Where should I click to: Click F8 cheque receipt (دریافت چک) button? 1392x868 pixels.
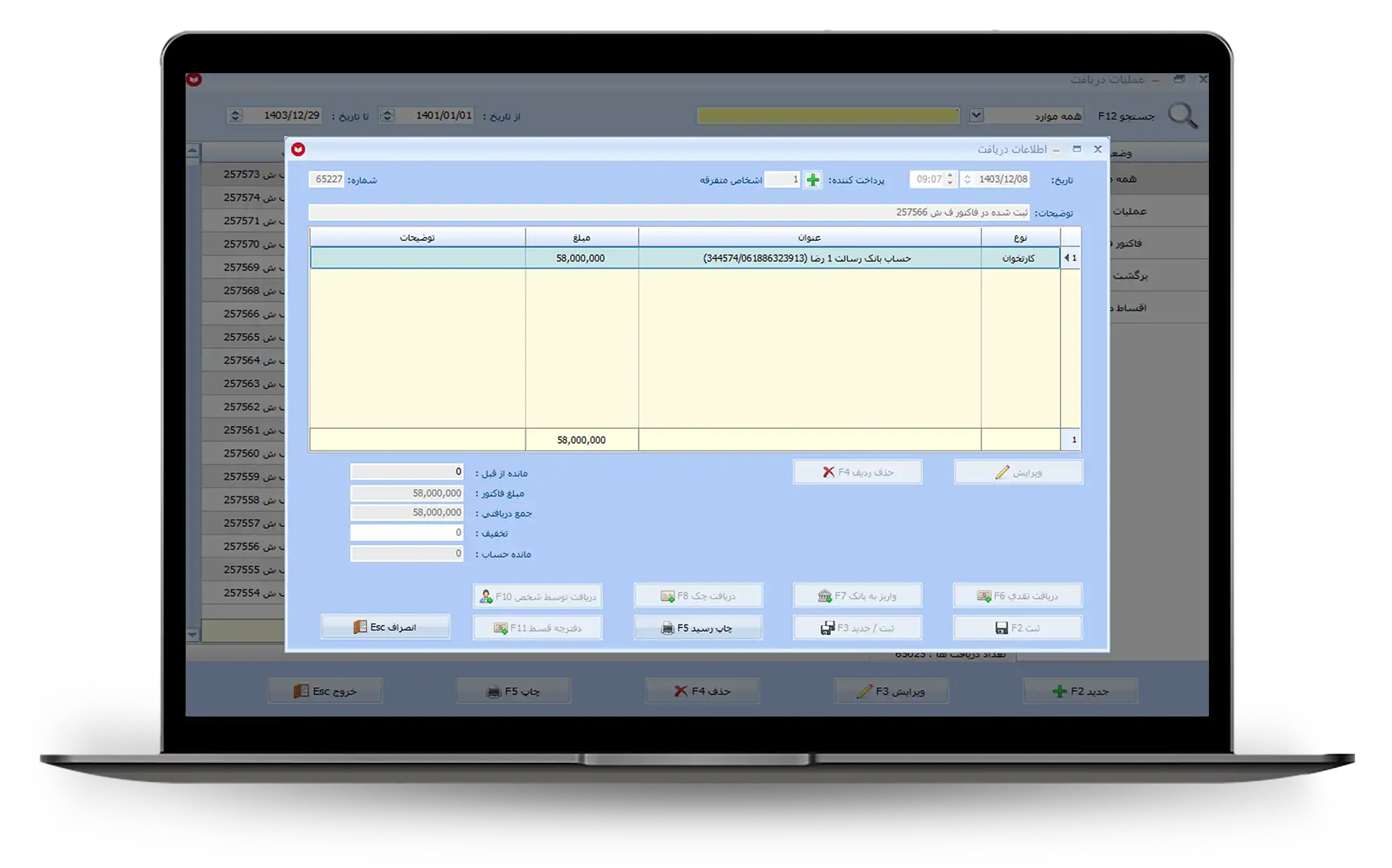click(x=697, y=596)
